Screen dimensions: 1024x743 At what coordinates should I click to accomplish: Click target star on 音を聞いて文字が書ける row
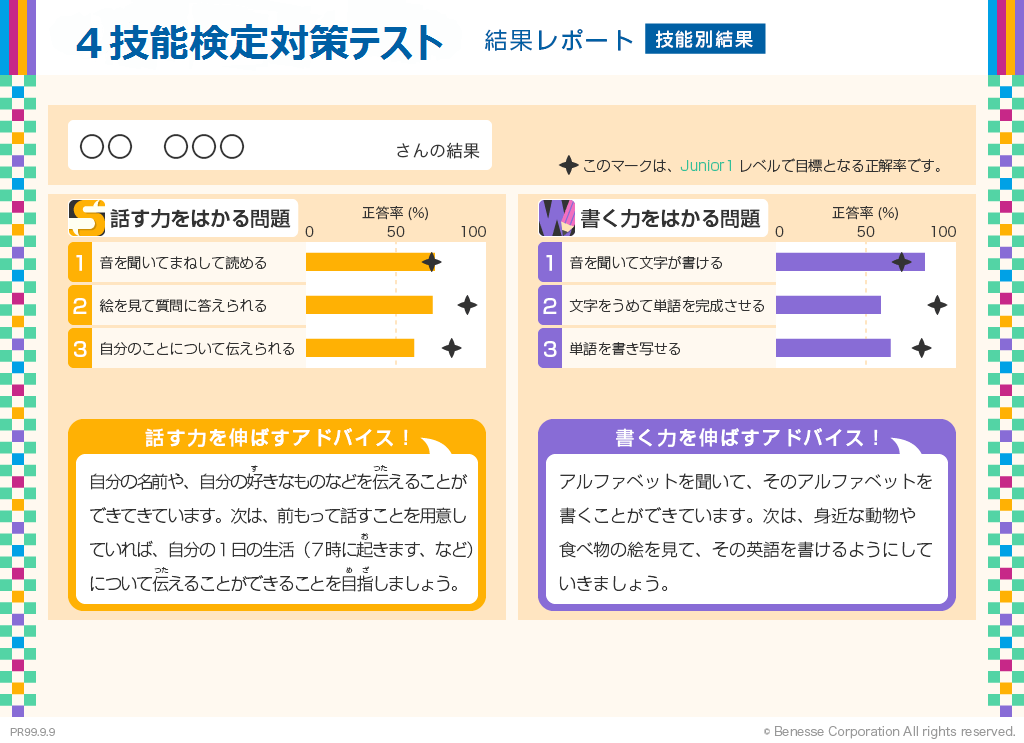[x=901, y=262]
